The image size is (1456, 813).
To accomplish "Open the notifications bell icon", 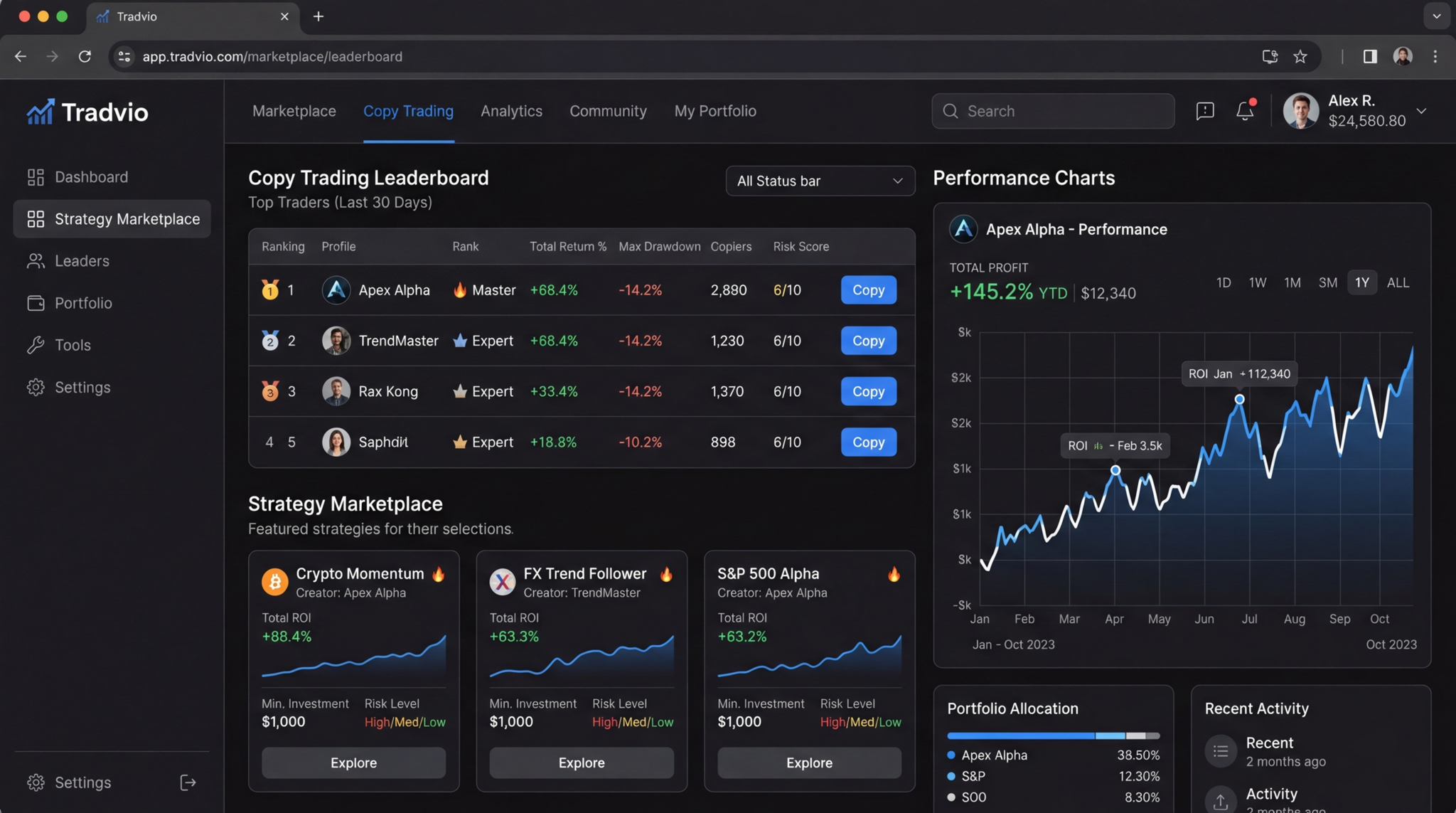I will pos(1244,111).
